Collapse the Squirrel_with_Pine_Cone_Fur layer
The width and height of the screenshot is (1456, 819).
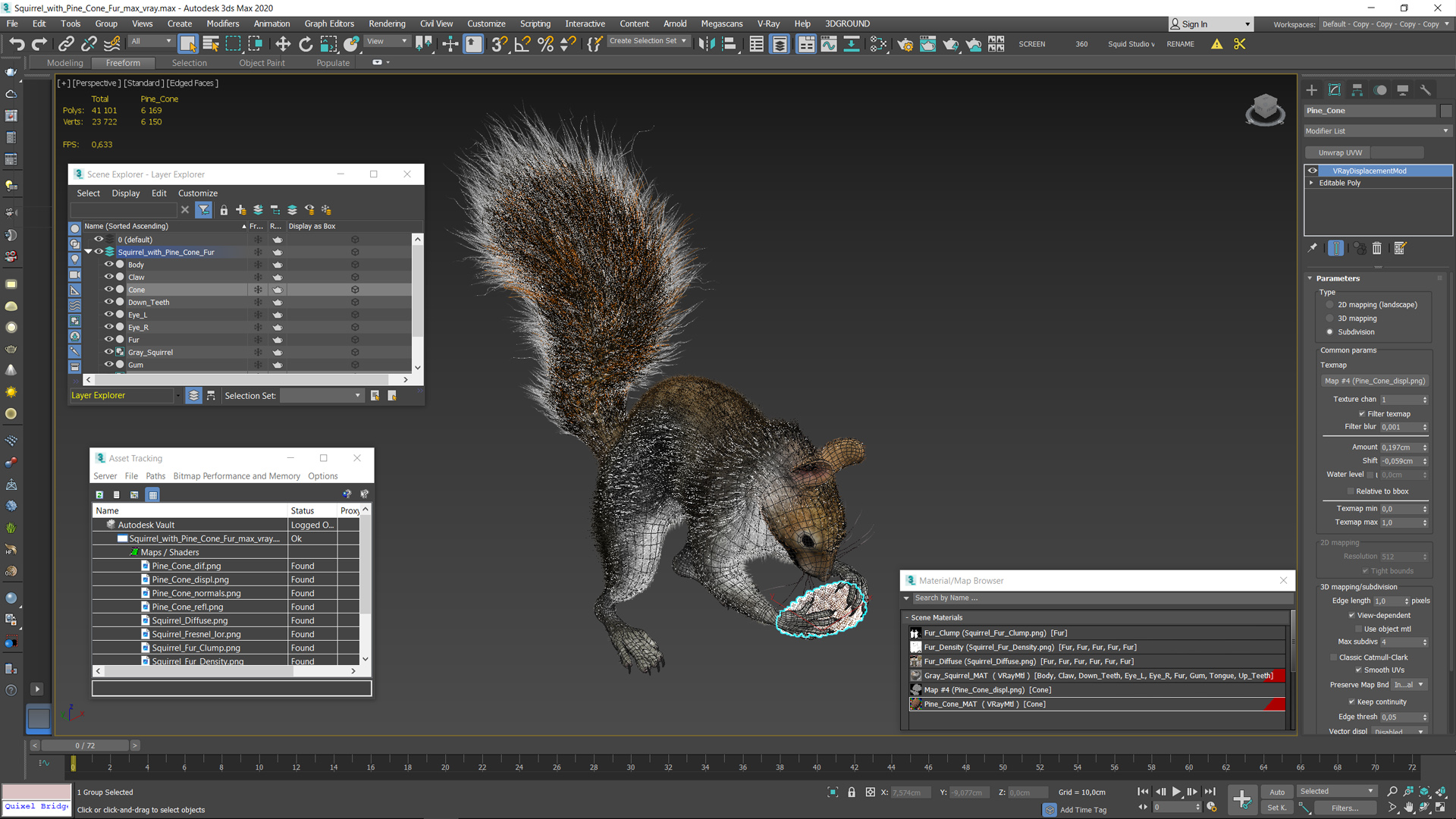point(88,252)
